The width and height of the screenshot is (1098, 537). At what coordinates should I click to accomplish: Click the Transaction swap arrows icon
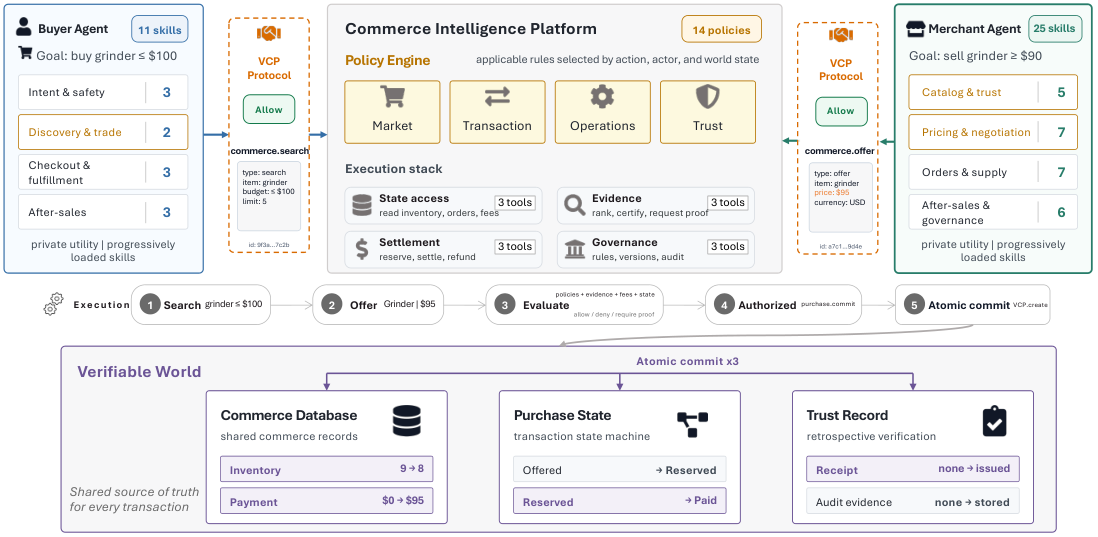[x=497, y=97]
